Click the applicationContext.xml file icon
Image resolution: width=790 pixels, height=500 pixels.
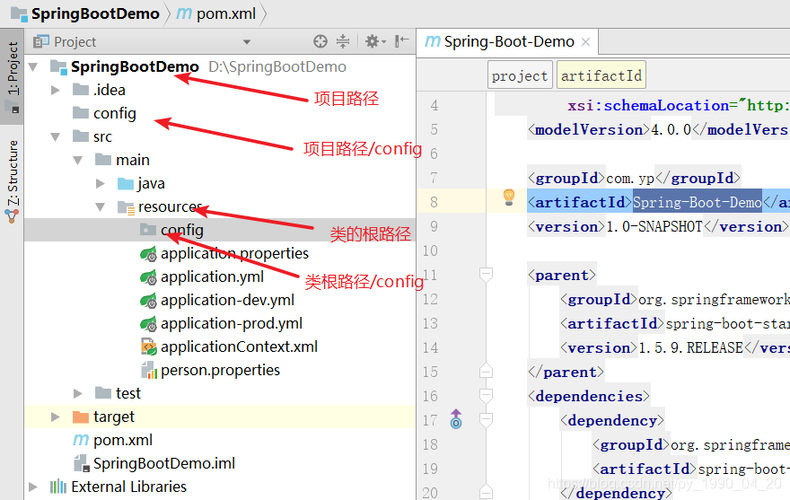pos(149,347)
